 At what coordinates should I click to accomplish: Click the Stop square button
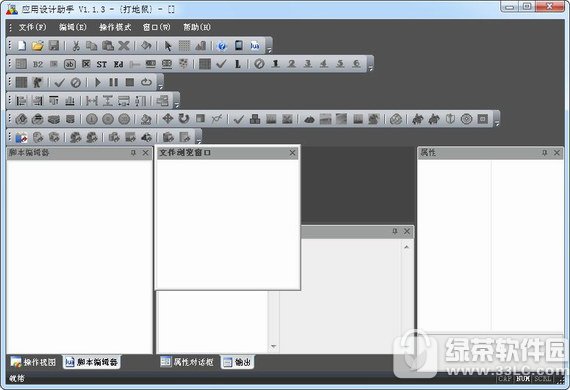pos(130,83)
